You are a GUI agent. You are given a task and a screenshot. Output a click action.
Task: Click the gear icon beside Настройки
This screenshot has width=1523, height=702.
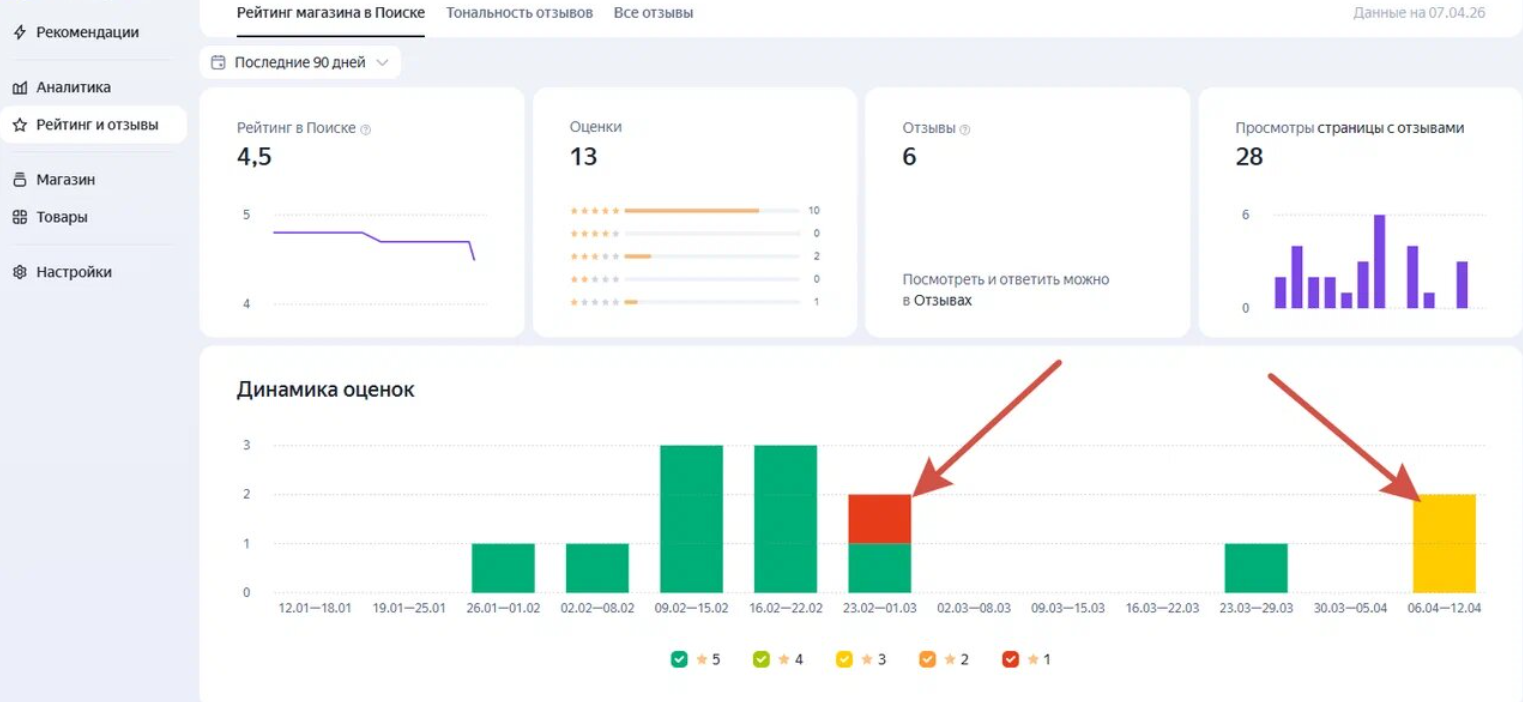(x=19, y=272)
